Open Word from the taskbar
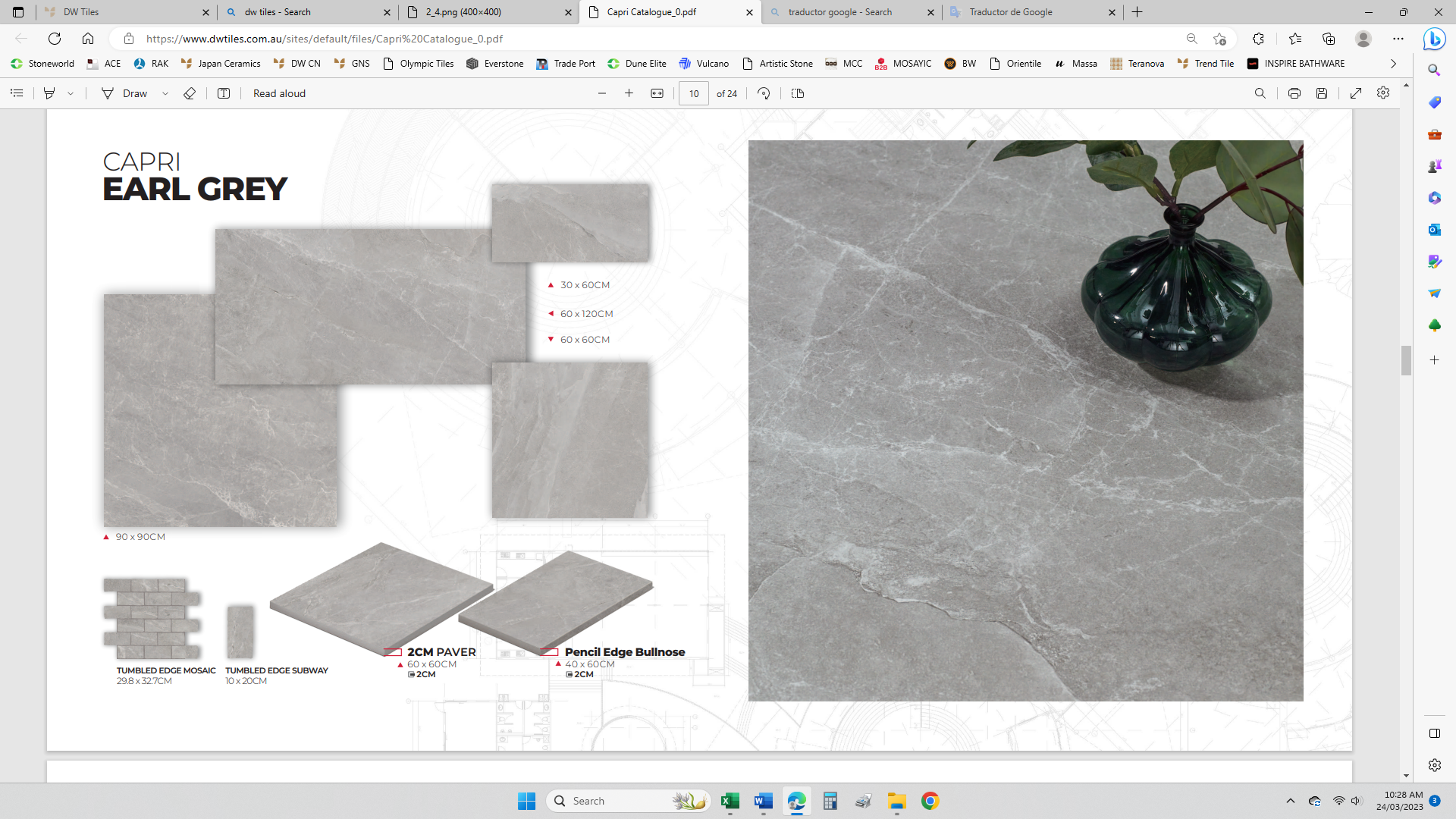The height and width of the screenshot is (819, 1456). click(x=763, y=801)
